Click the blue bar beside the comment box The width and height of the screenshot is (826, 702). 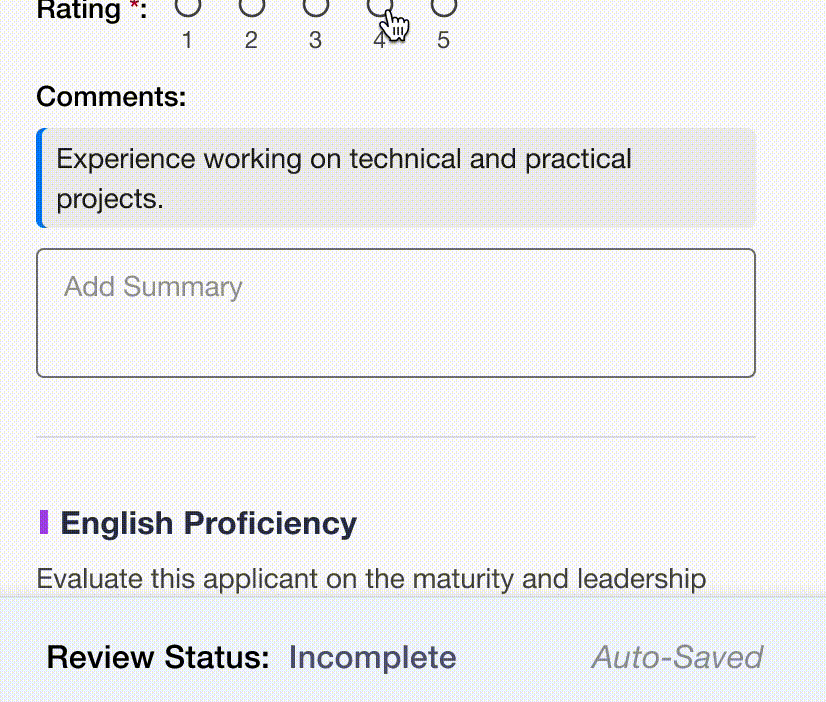point(39,178)
